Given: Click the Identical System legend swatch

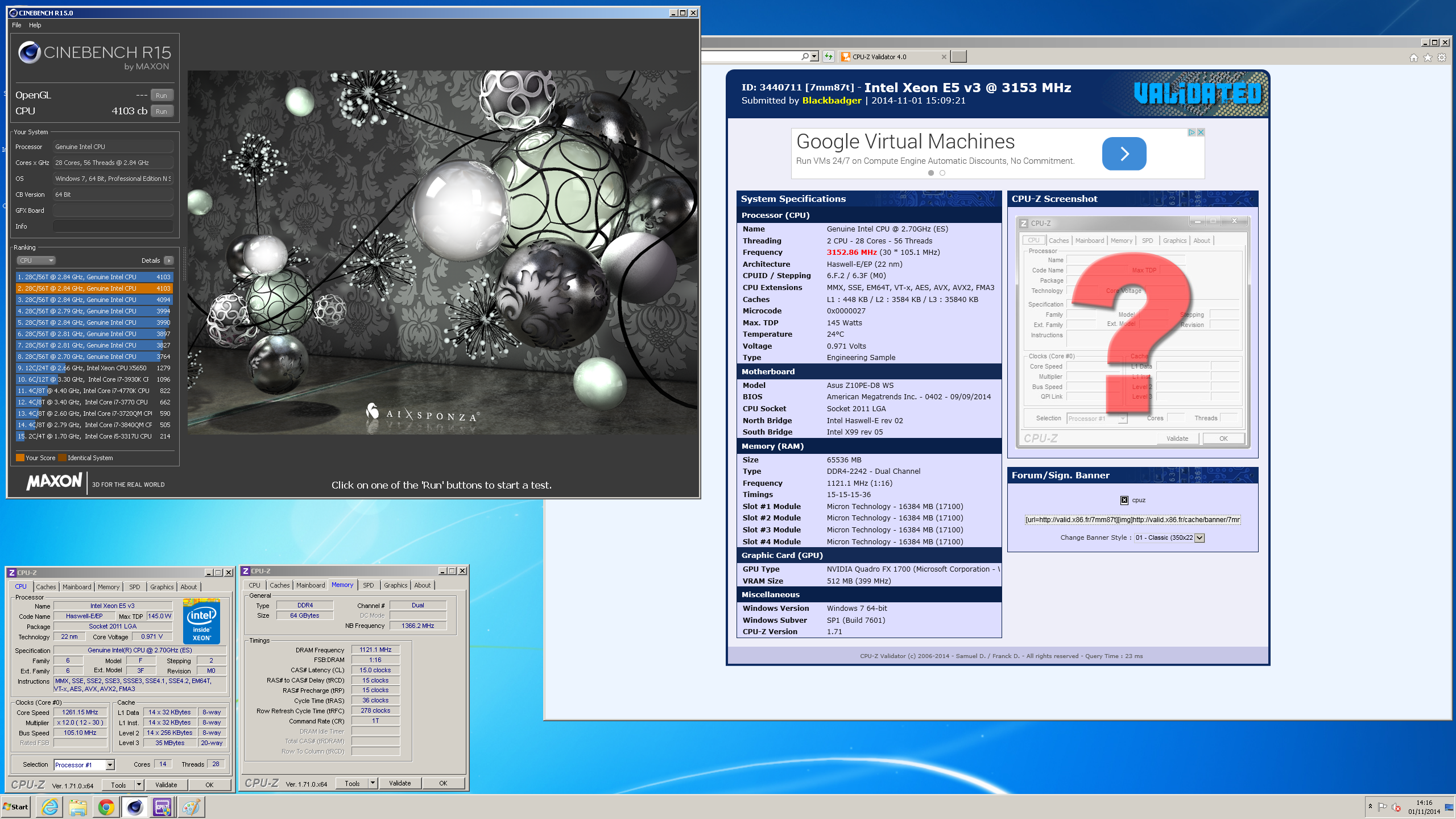Looking at the screenshot, I should tap(62, 458).
